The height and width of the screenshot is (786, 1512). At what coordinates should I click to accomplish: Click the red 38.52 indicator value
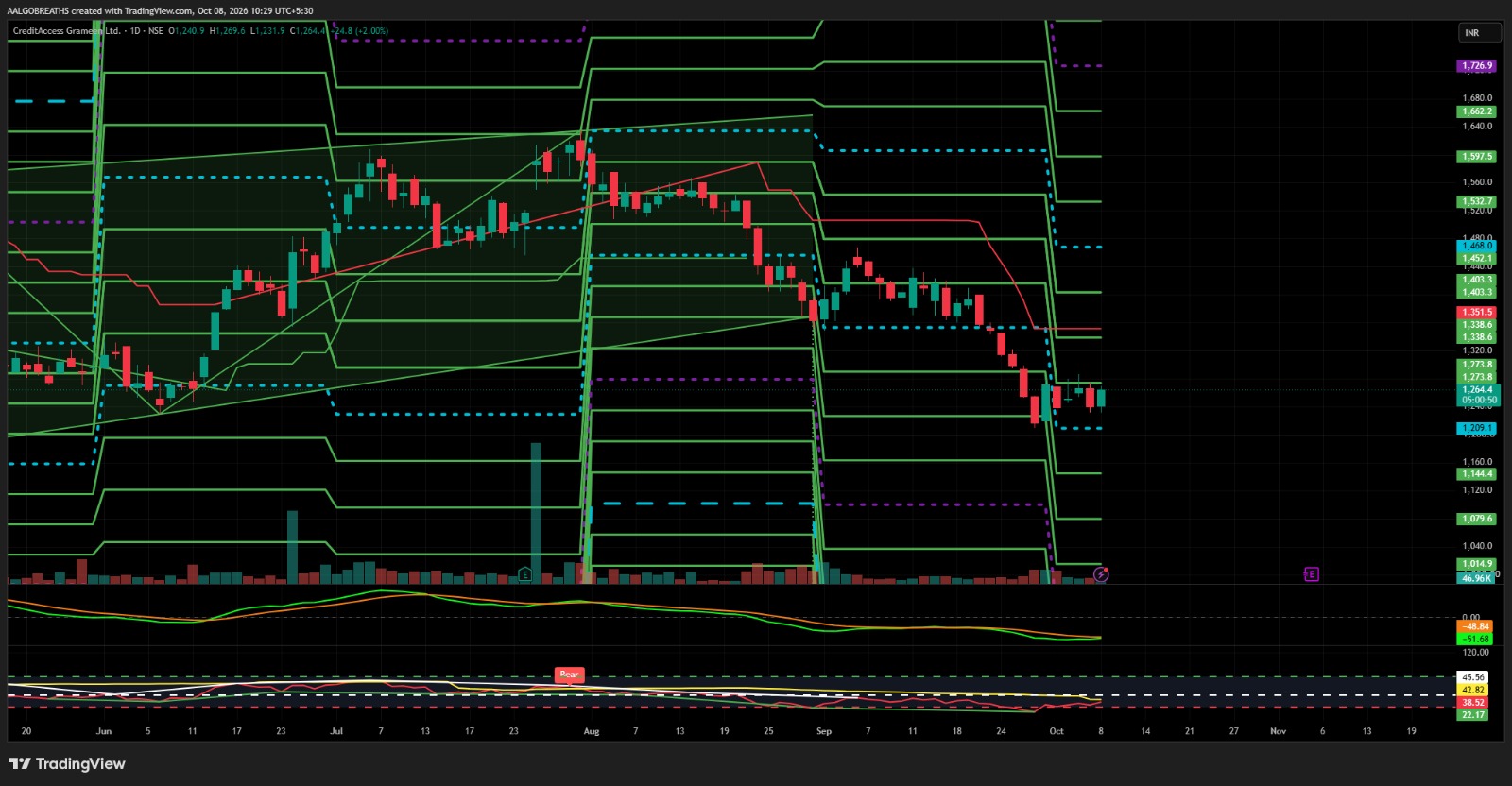(1473, 703)
